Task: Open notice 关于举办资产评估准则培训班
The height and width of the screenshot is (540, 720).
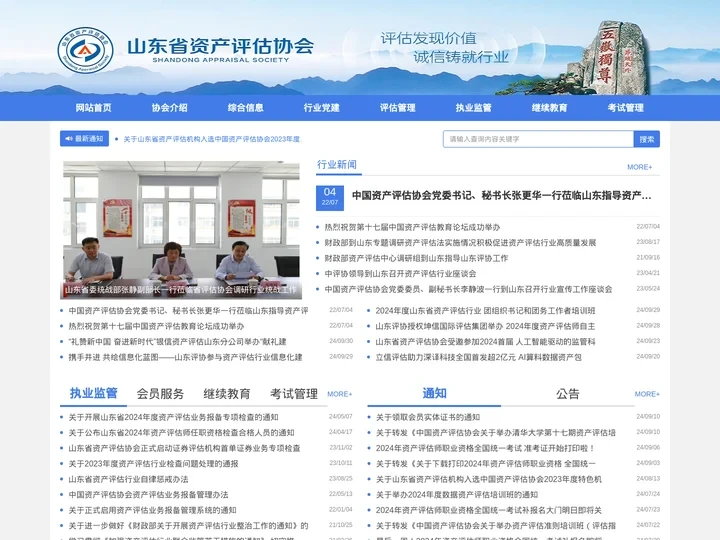Action: pos(495,526)
